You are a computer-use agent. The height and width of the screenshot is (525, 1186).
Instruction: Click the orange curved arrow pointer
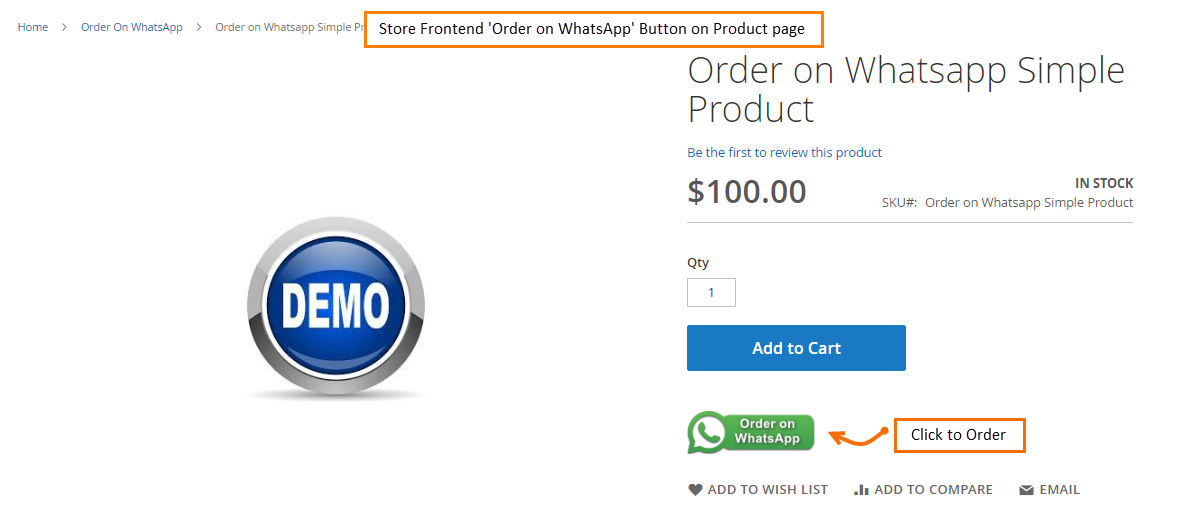(858, 436)
